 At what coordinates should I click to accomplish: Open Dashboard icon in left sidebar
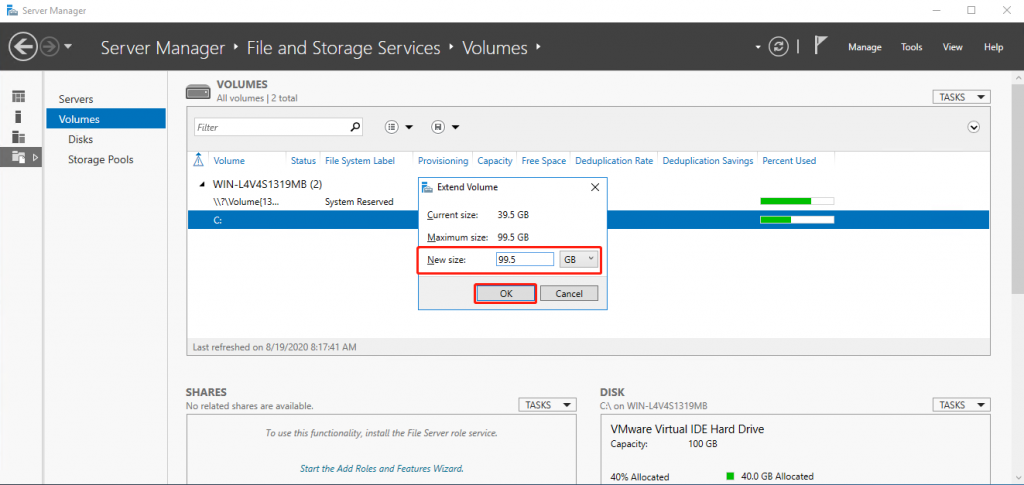(x=19, y=97)
